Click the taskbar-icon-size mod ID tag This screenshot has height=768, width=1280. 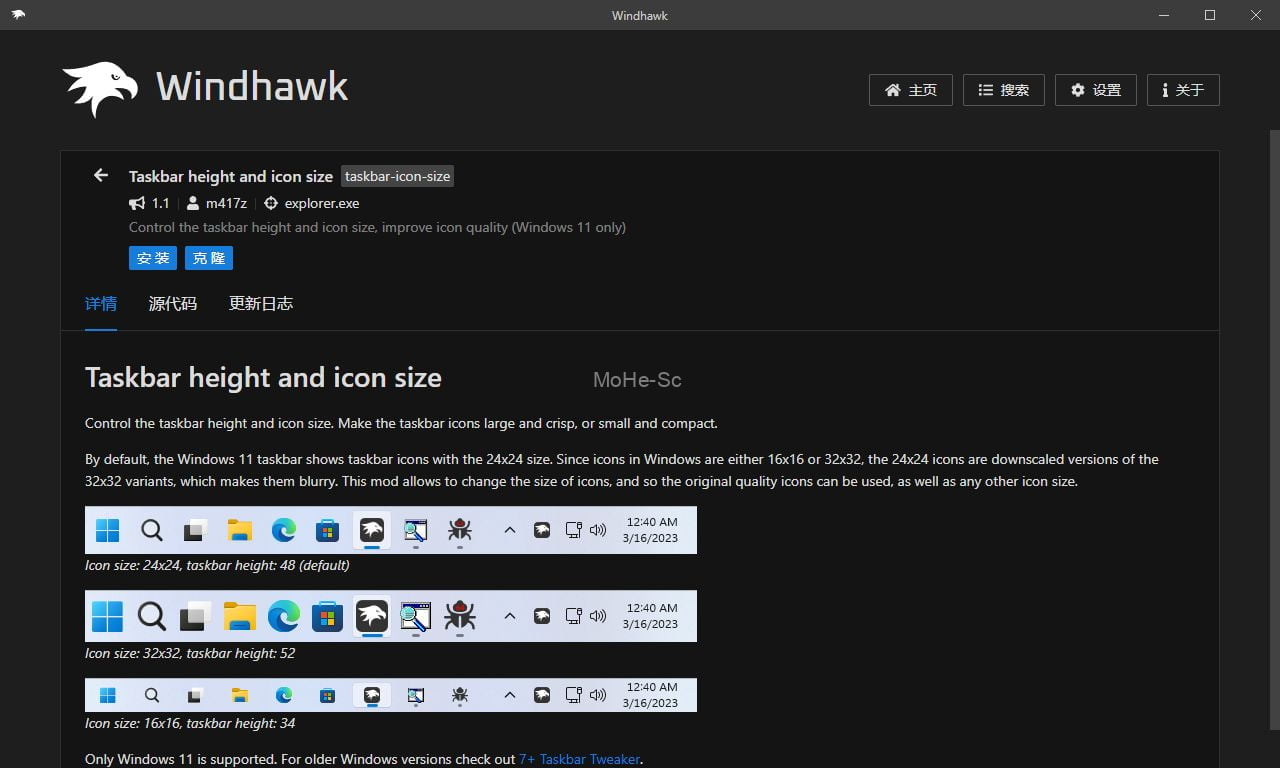click(x=397, y=177)
